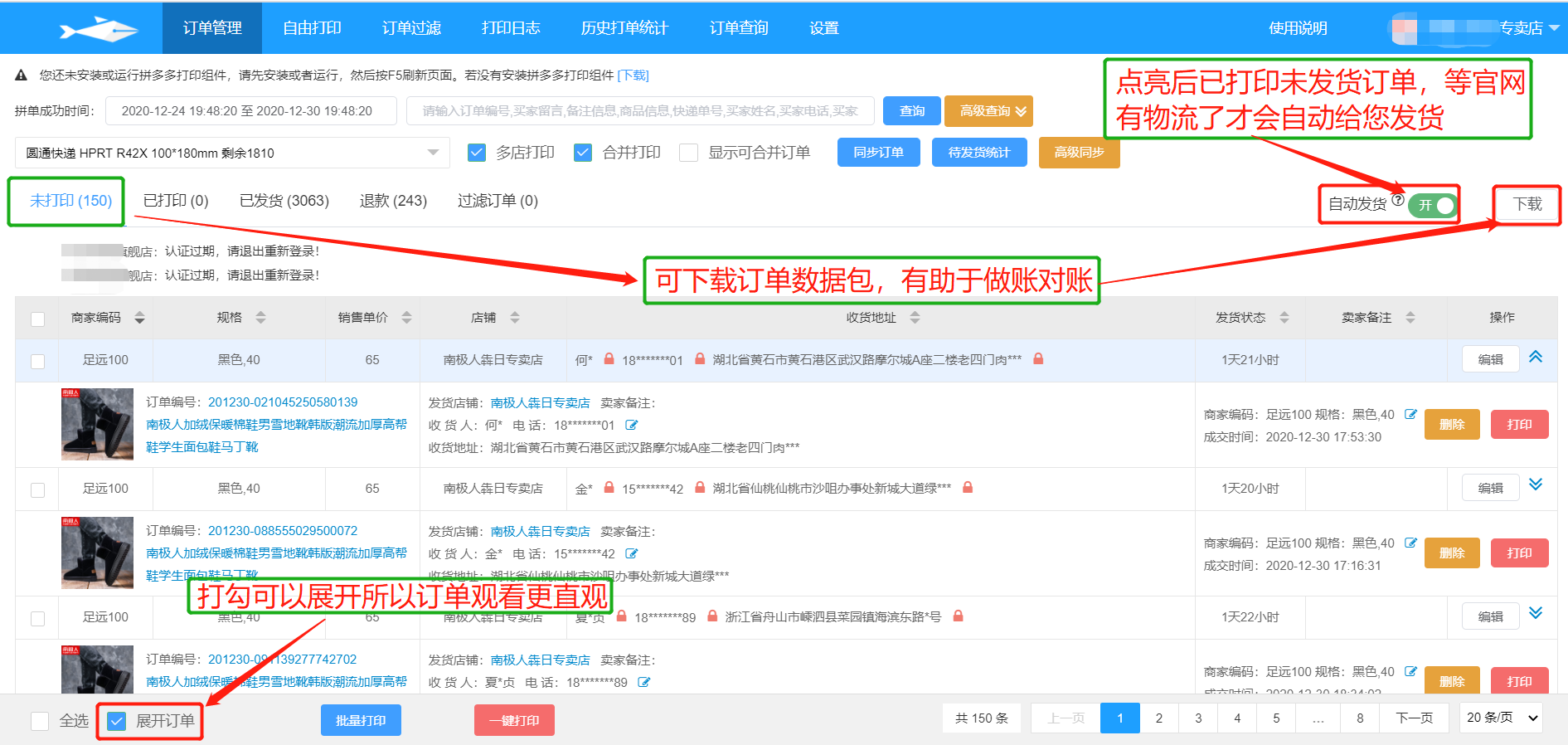Switch to the 已发货 (3063) tab

point(284,201)
